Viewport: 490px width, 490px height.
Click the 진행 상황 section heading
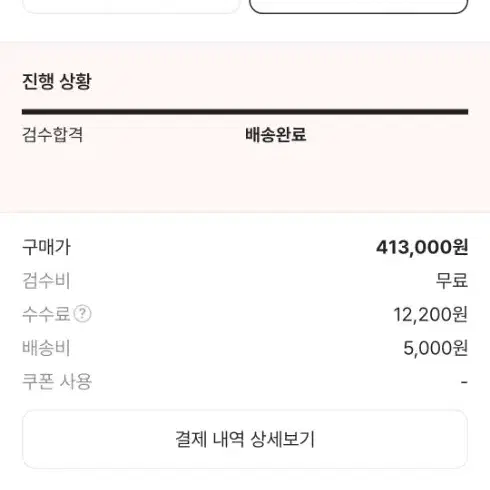point(57,81)
